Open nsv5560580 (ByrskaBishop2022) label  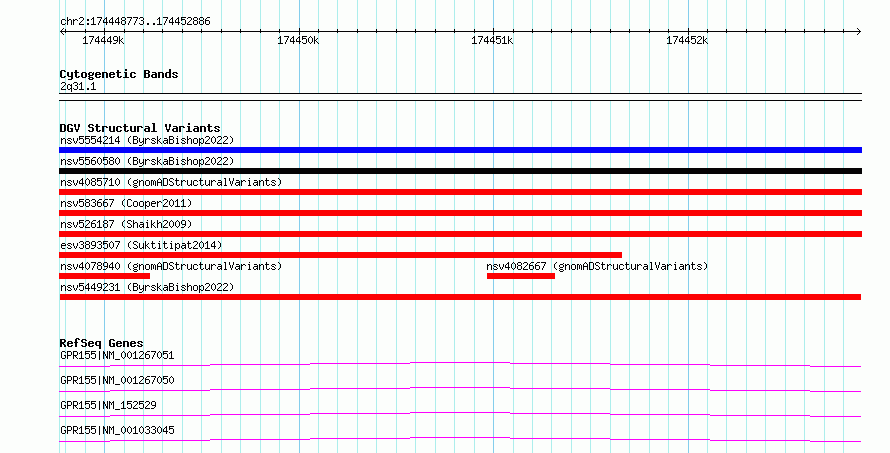pos(147,161)
